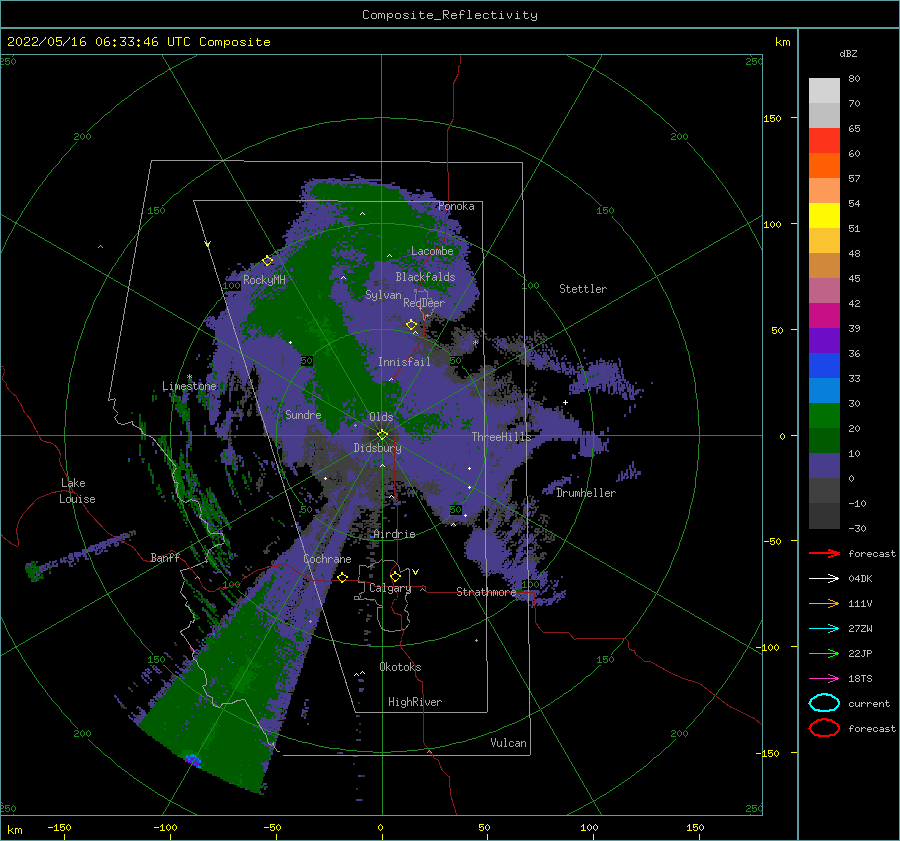Click the Didsbury town label

point(377,448)
